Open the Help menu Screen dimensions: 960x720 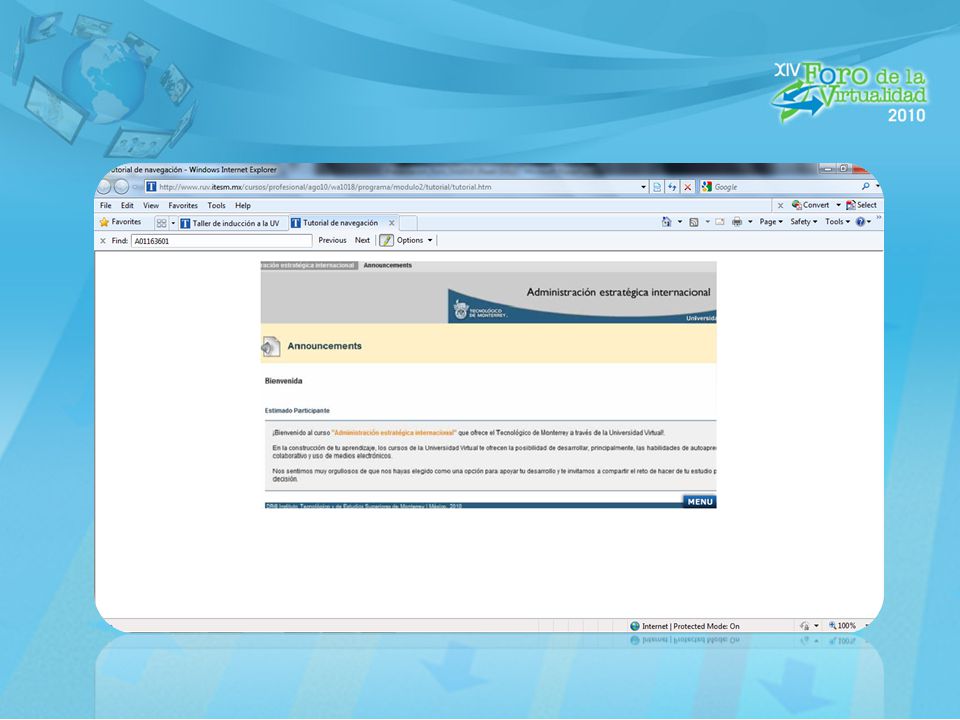tap(242, 206)
